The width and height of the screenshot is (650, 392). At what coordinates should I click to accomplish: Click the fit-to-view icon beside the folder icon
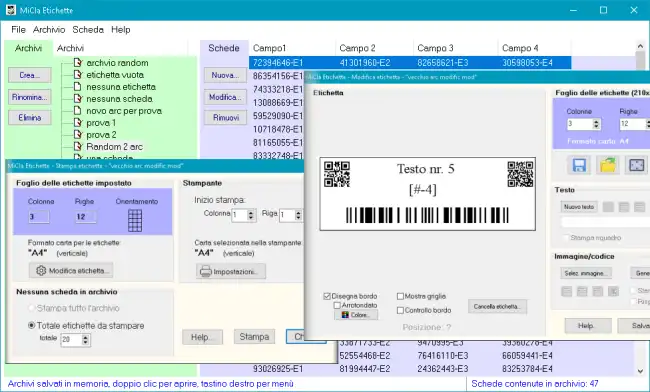[x=636, y=165]
